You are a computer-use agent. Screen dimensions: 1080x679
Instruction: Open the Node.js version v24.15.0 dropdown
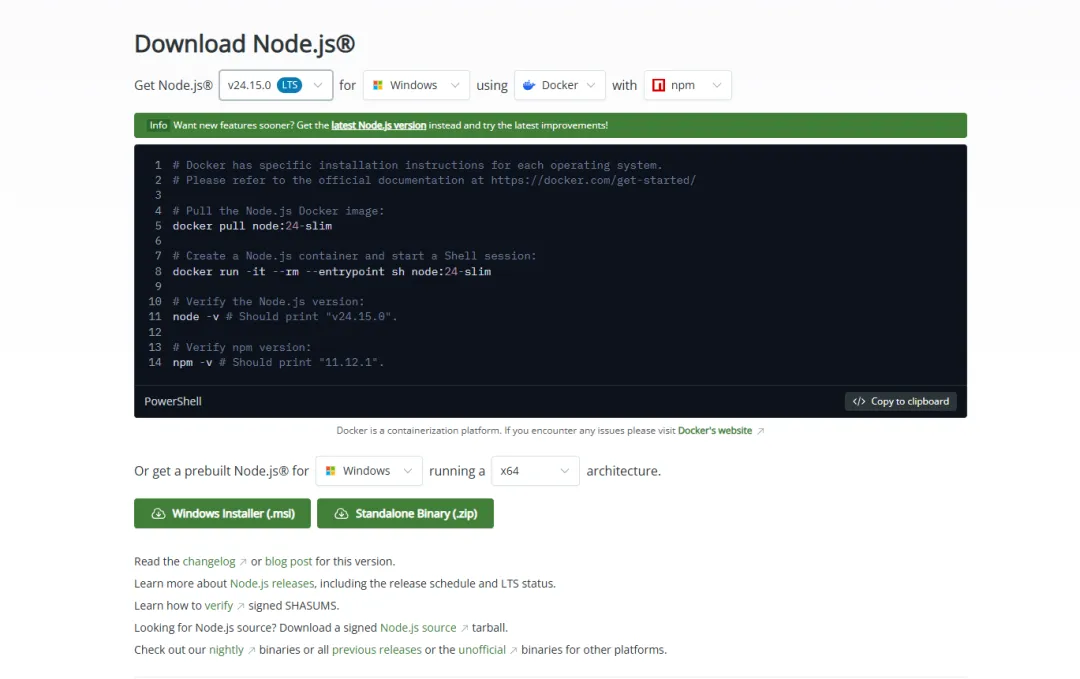[276, 85]
